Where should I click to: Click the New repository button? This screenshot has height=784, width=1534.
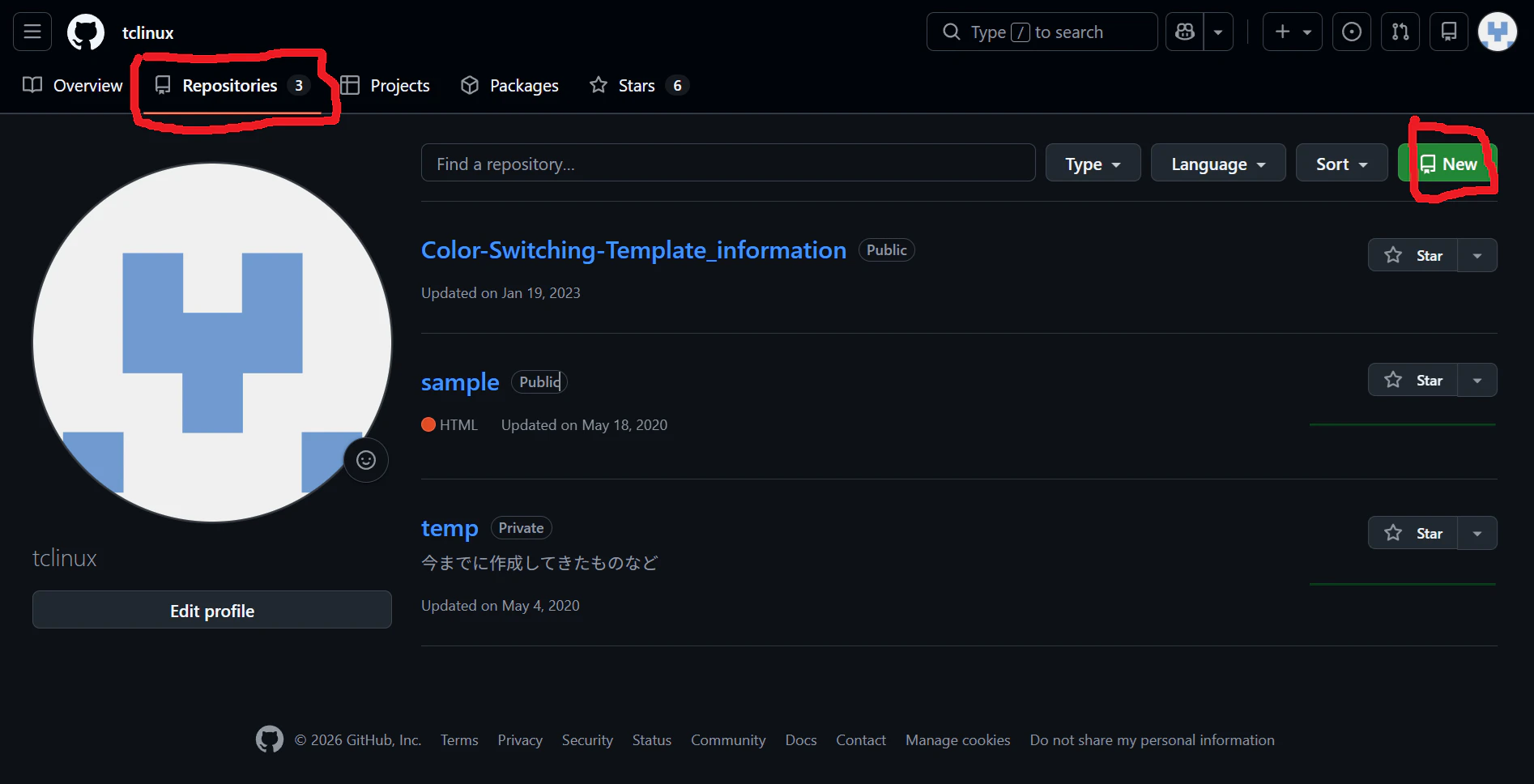[x=1448, y=163]
